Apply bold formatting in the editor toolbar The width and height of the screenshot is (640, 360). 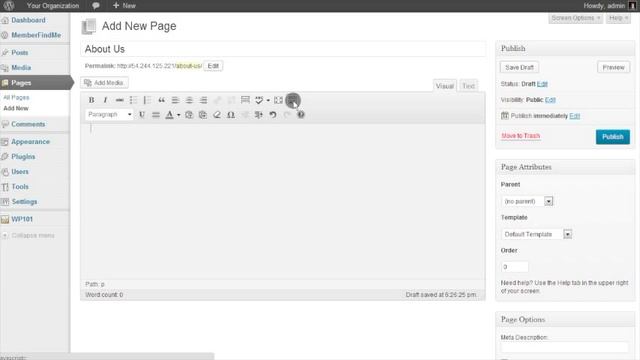point(91,100)
